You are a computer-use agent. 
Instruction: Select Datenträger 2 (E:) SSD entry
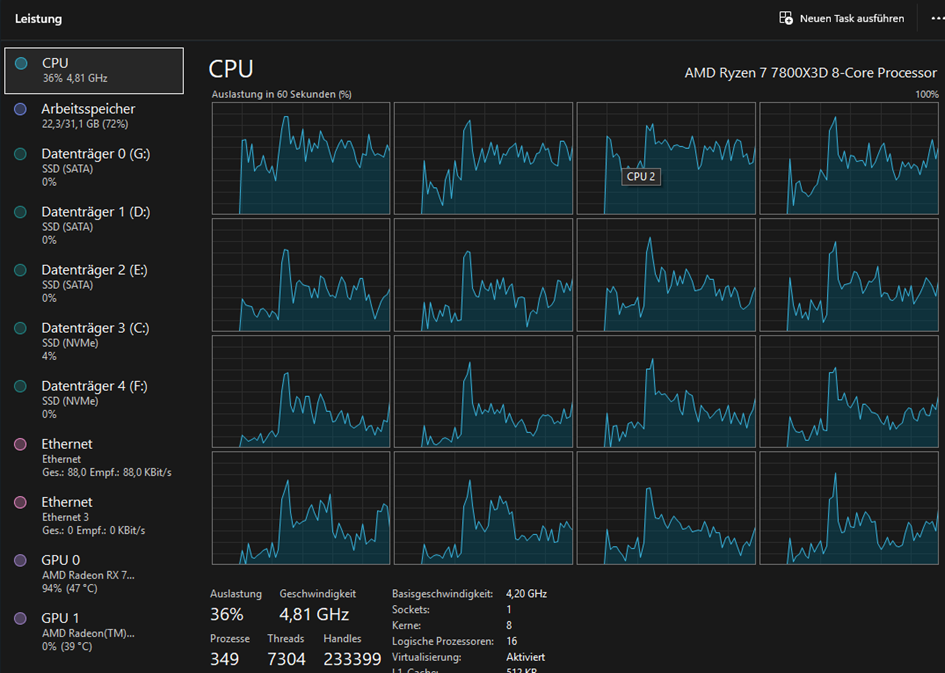pyautogui.click(x=94, y=283)
